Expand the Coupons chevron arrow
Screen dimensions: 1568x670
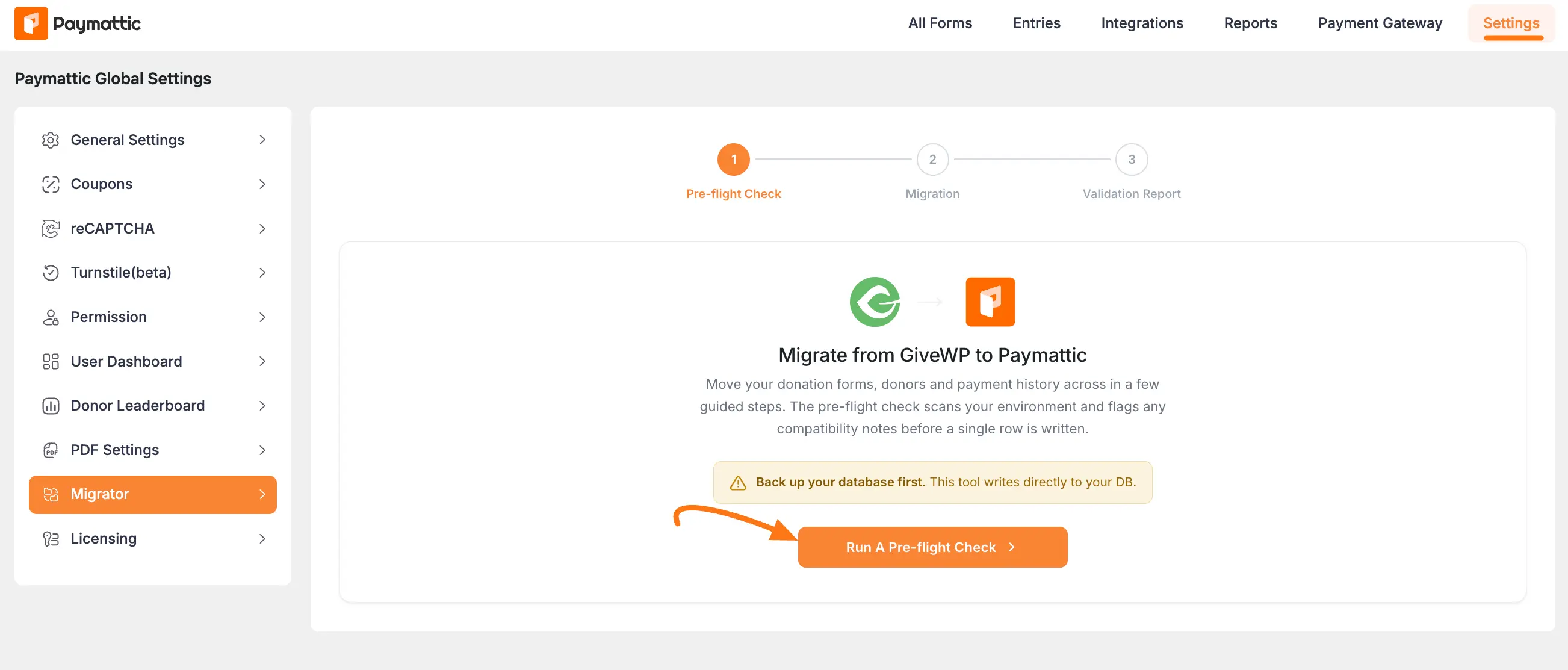point(262,184)
